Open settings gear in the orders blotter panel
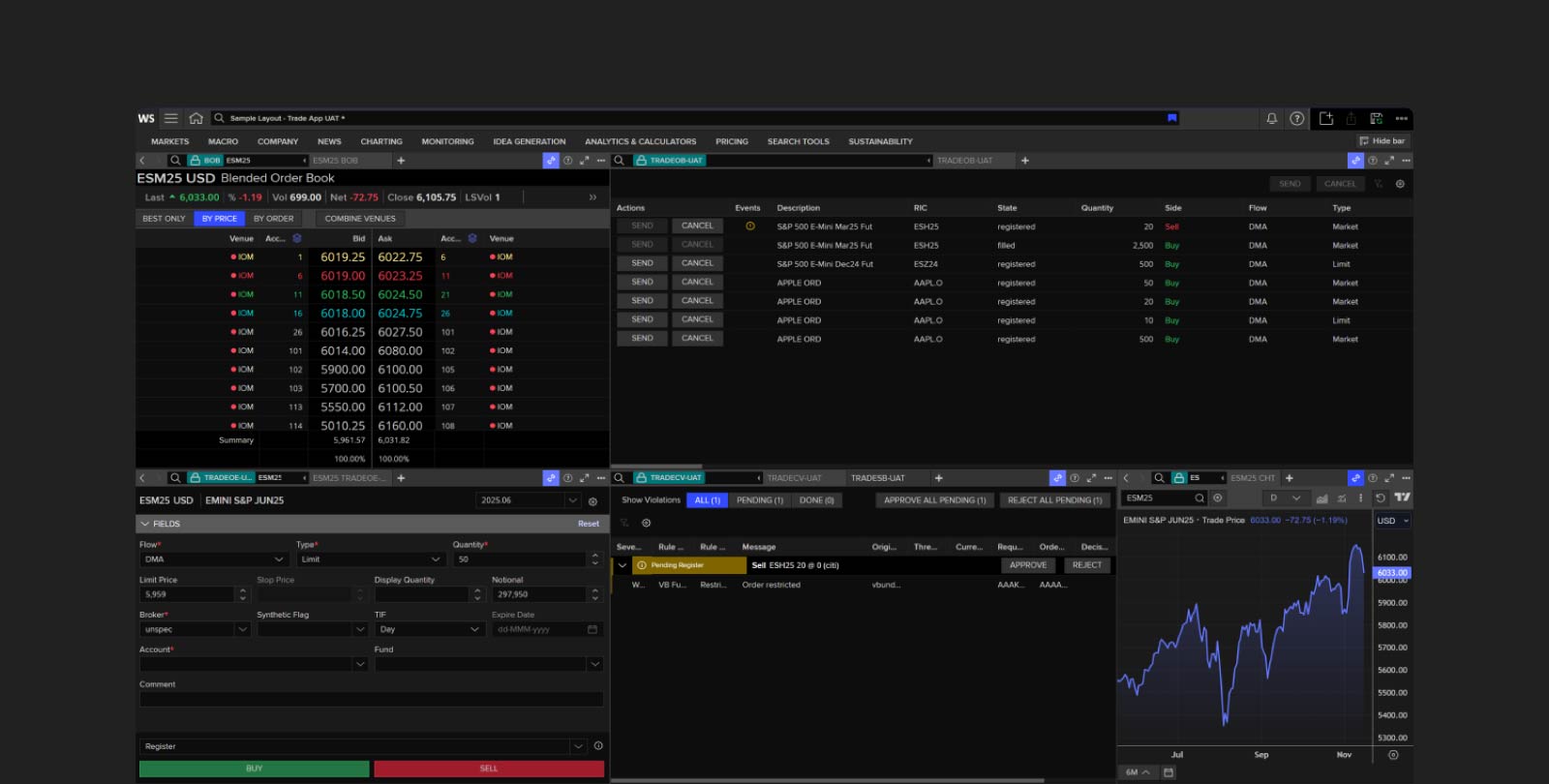Screen dimensions: 1549x784 tap(1399, 184)
